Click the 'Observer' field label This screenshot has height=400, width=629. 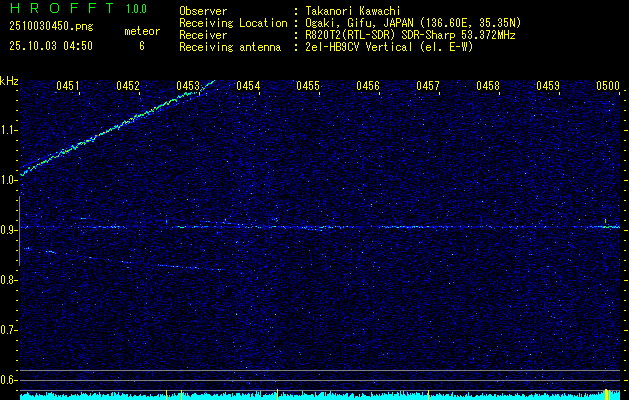[x=203, y=11]
